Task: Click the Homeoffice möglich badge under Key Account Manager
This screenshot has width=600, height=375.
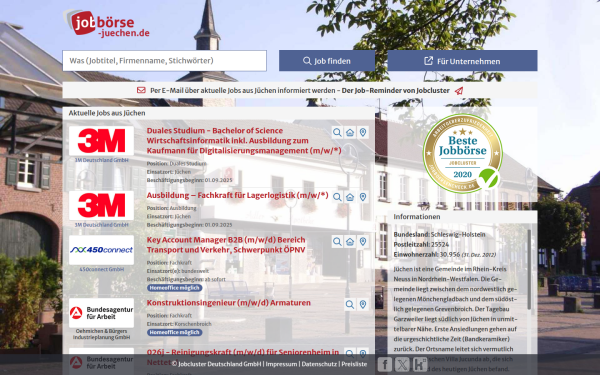Action: (174, 288)
